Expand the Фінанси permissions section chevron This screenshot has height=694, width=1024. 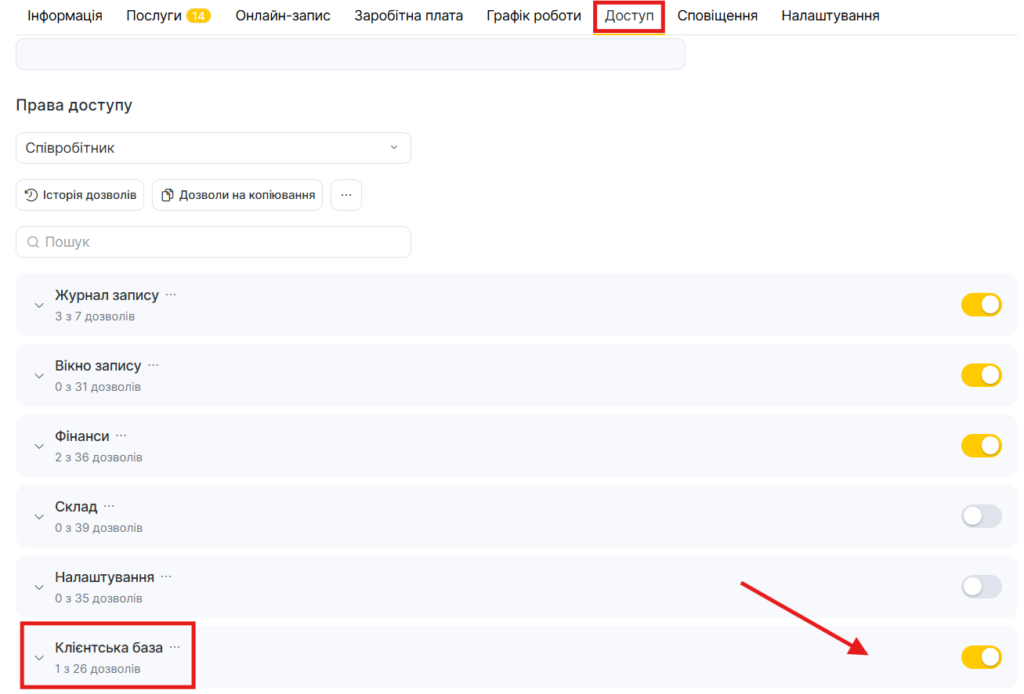click(39, 446)
